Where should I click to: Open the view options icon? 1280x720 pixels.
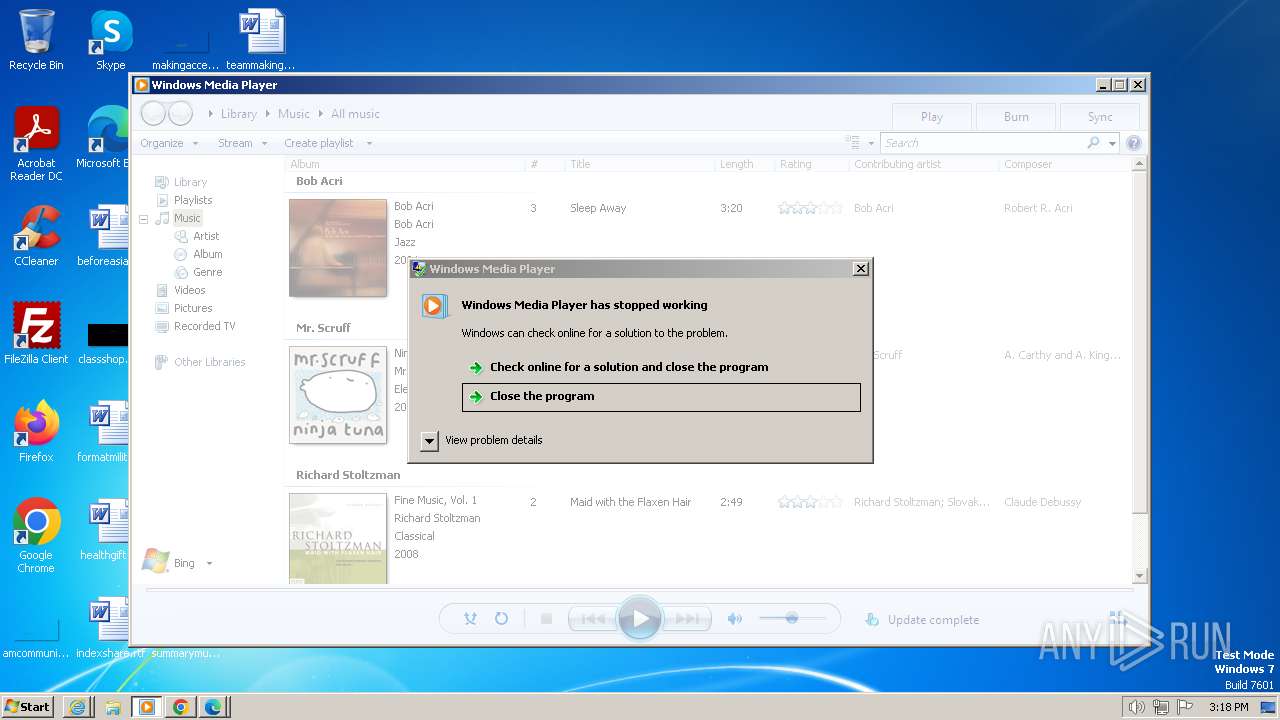click(x=852, y=143)
